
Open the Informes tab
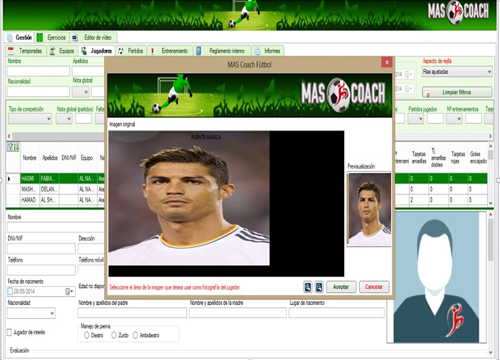click(268, 51)
